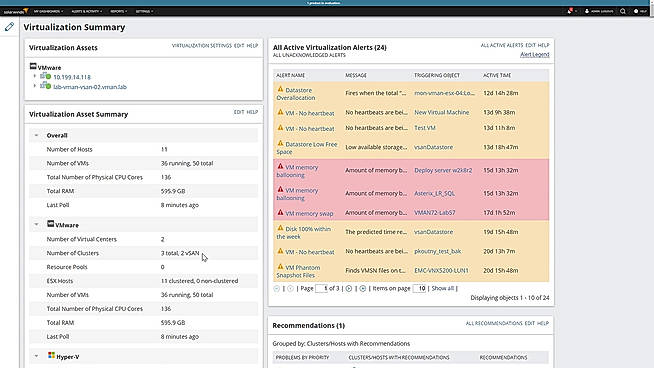The image size is (654, 368).
Task: Click the VM Phantom Snapshot Files warning icon
Action: point(280,267)
